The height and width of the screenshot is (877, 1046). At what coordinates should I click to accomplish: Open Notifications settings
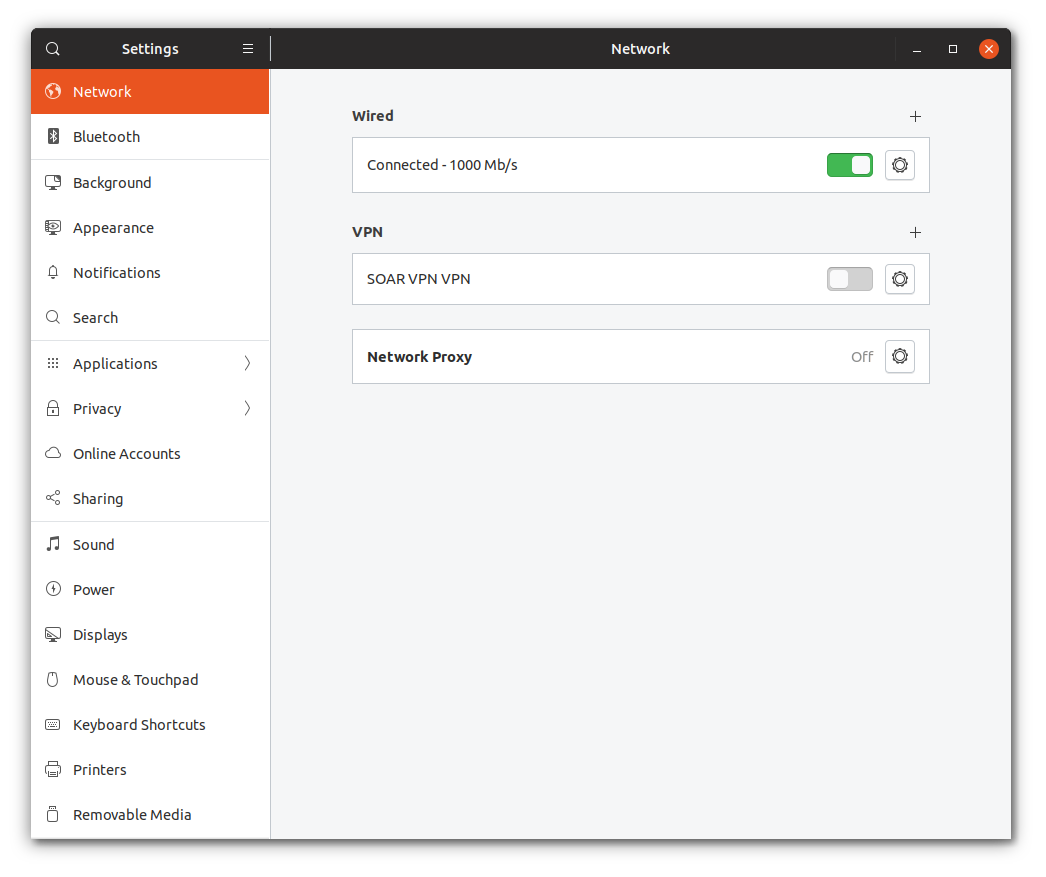point(150,272)
